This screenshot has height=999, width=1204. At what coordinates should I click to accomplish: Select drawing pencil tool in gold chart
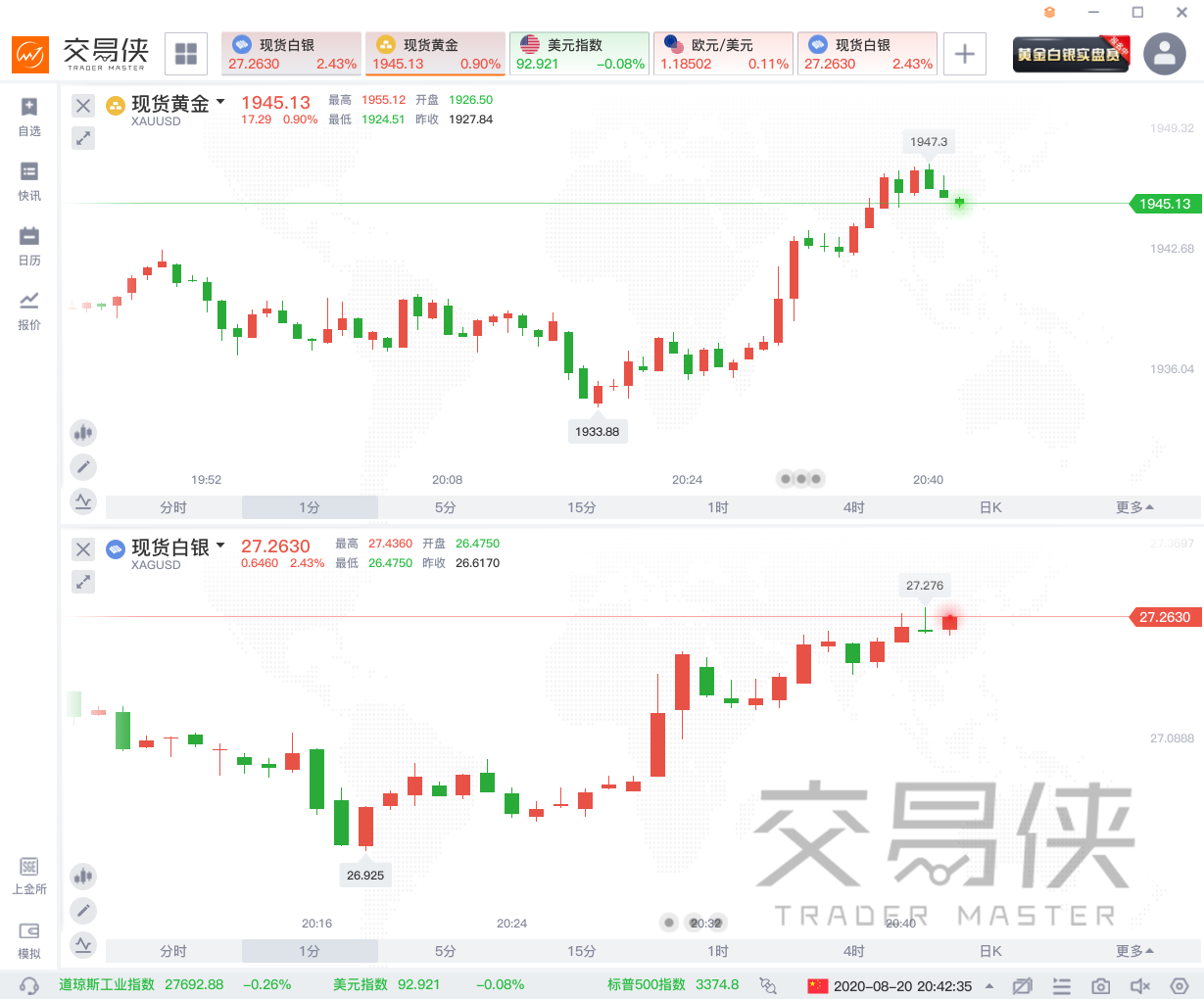coord(83,467)
